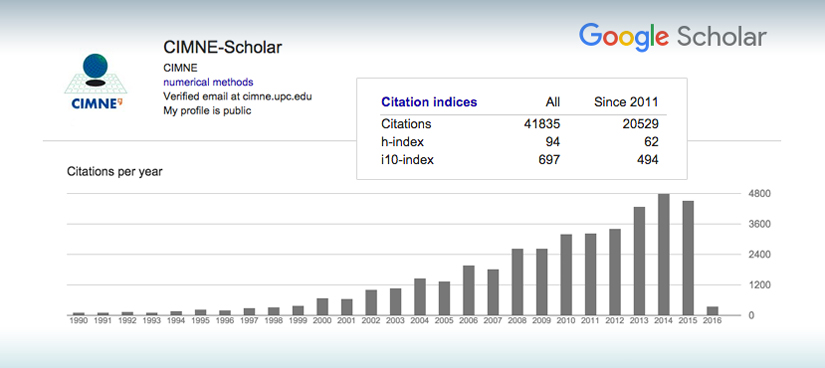Click the Citations per year heading
Image resolution: width=825 pixels, height=368 pixels.
tap(115, 172)
